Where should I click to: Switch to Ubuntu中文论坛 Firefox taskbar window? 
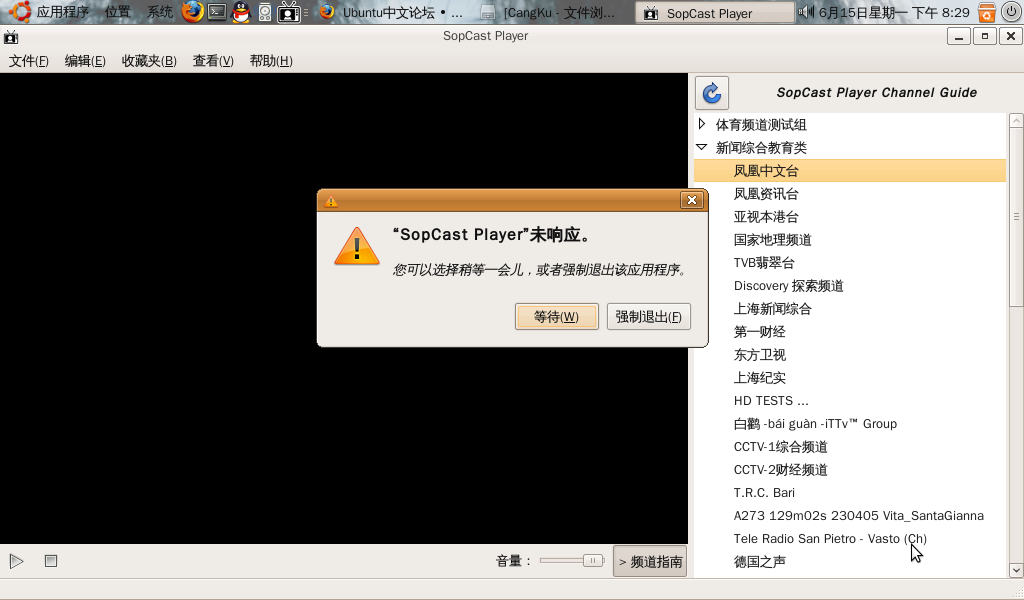(392, 12)
